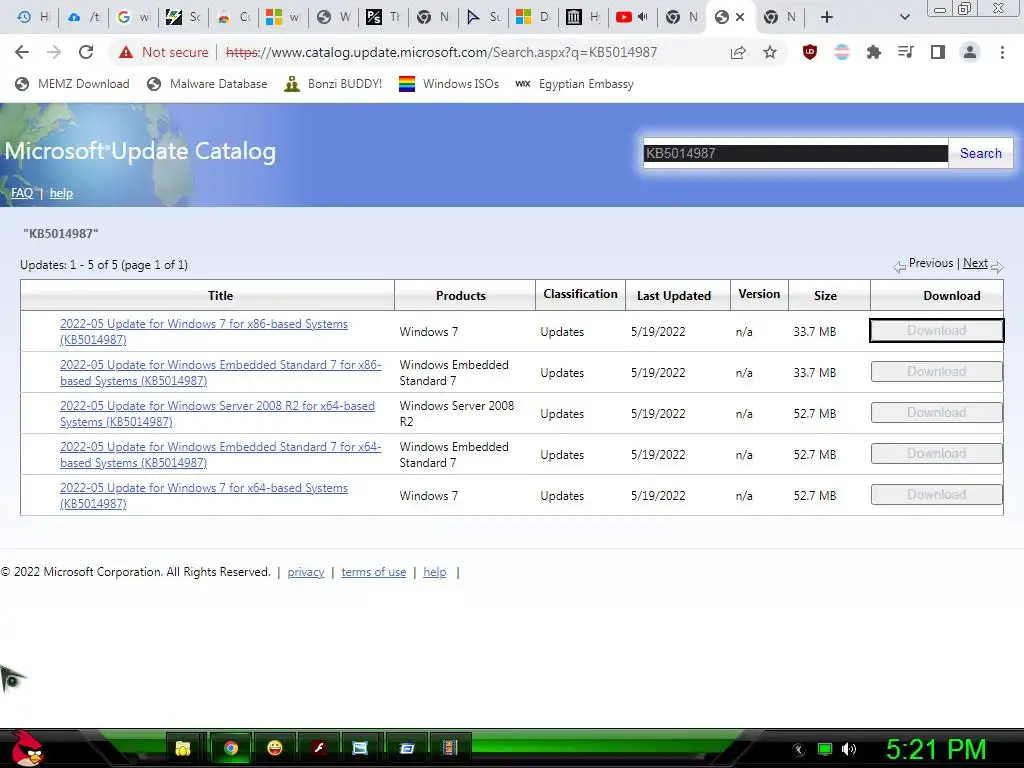Click the Not secure warning icon
The height and width of the screenshot is (768, 1024).
(x=126, y=52)
